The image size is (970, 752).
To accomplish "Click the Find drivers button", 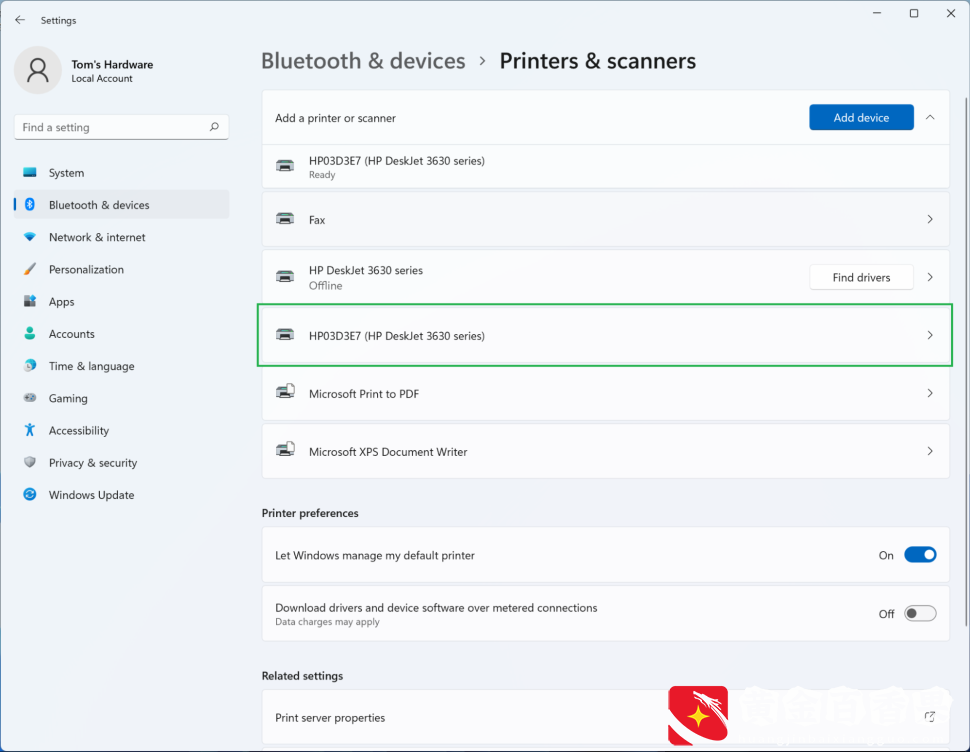I will (x=861, y=277).
